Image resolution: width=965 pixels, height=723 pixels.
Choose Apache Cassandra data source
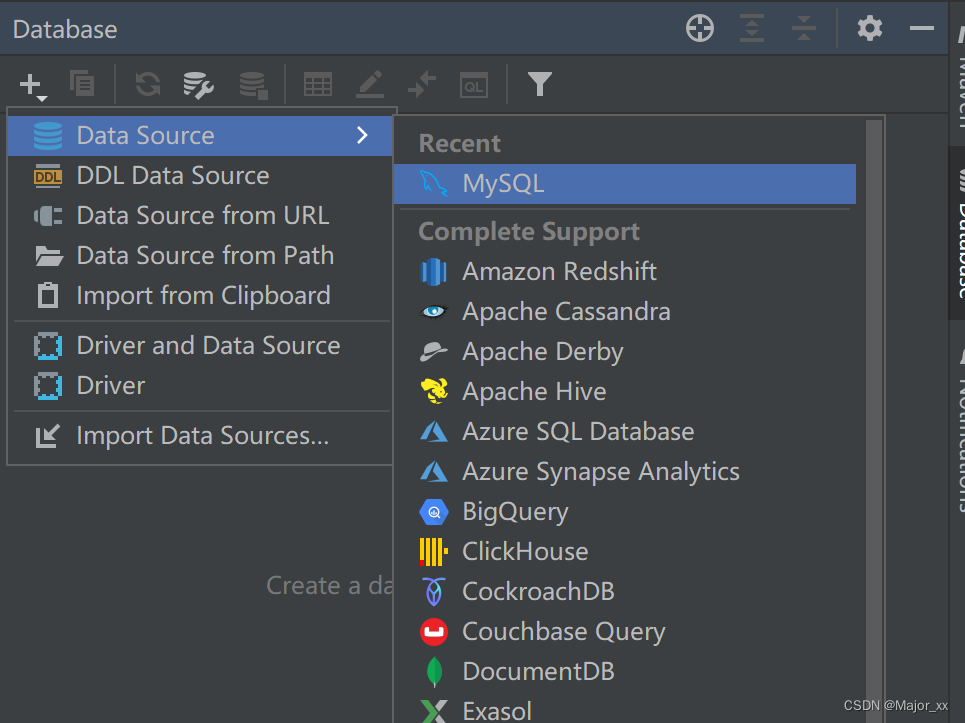[625, 311]
